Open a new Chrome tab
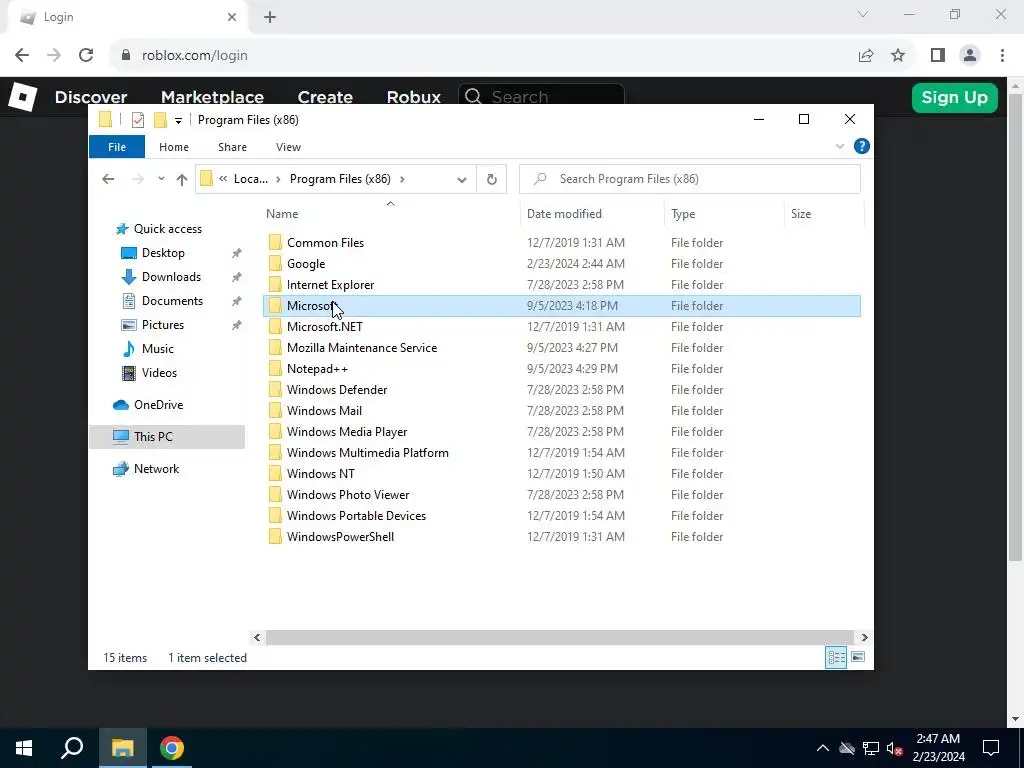The image size is (1024, 768). [270, 17]
